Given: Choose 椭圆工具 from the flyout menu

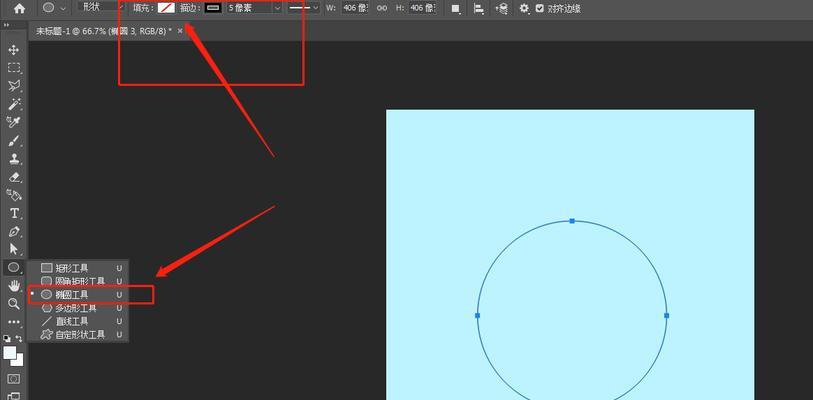Looking at the screenshot, I should (78, 294).
